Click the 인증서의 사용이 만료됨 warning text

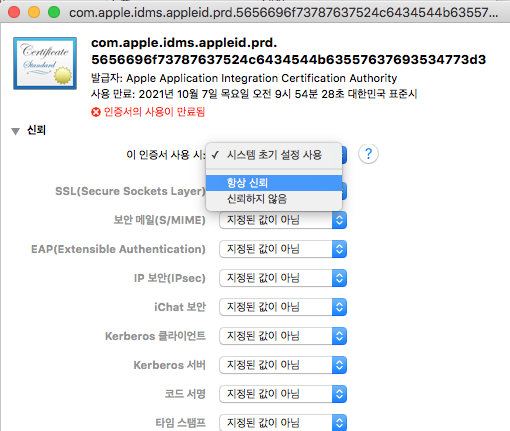(154, 112)
